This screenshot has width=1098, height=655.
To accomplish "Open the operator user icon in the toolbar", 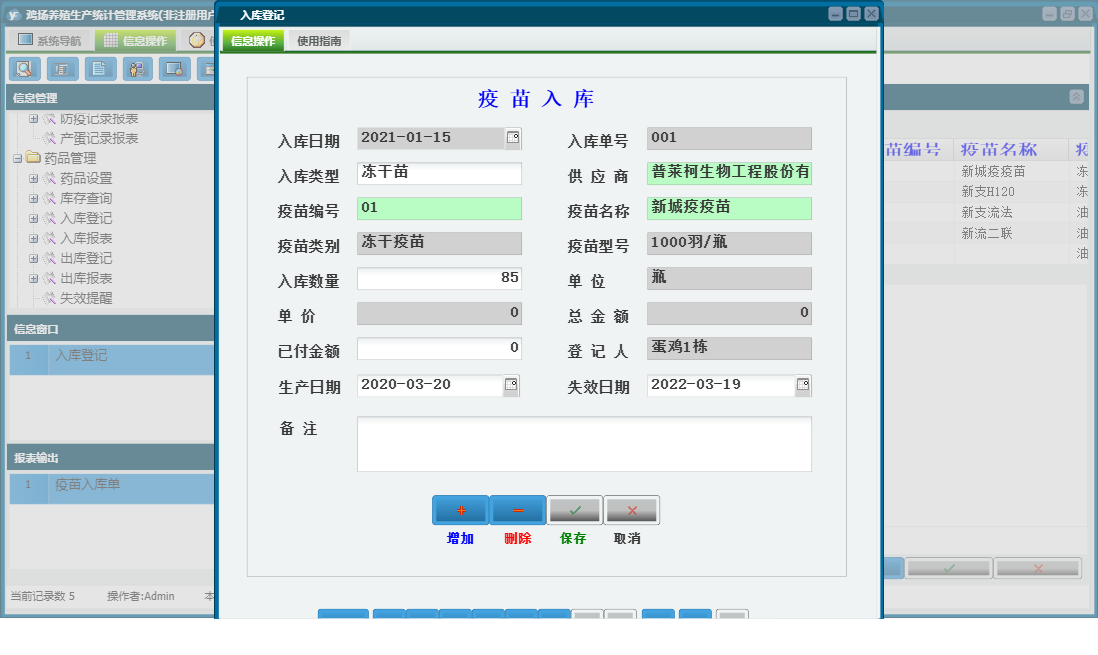I will click(x=137, y=69).
